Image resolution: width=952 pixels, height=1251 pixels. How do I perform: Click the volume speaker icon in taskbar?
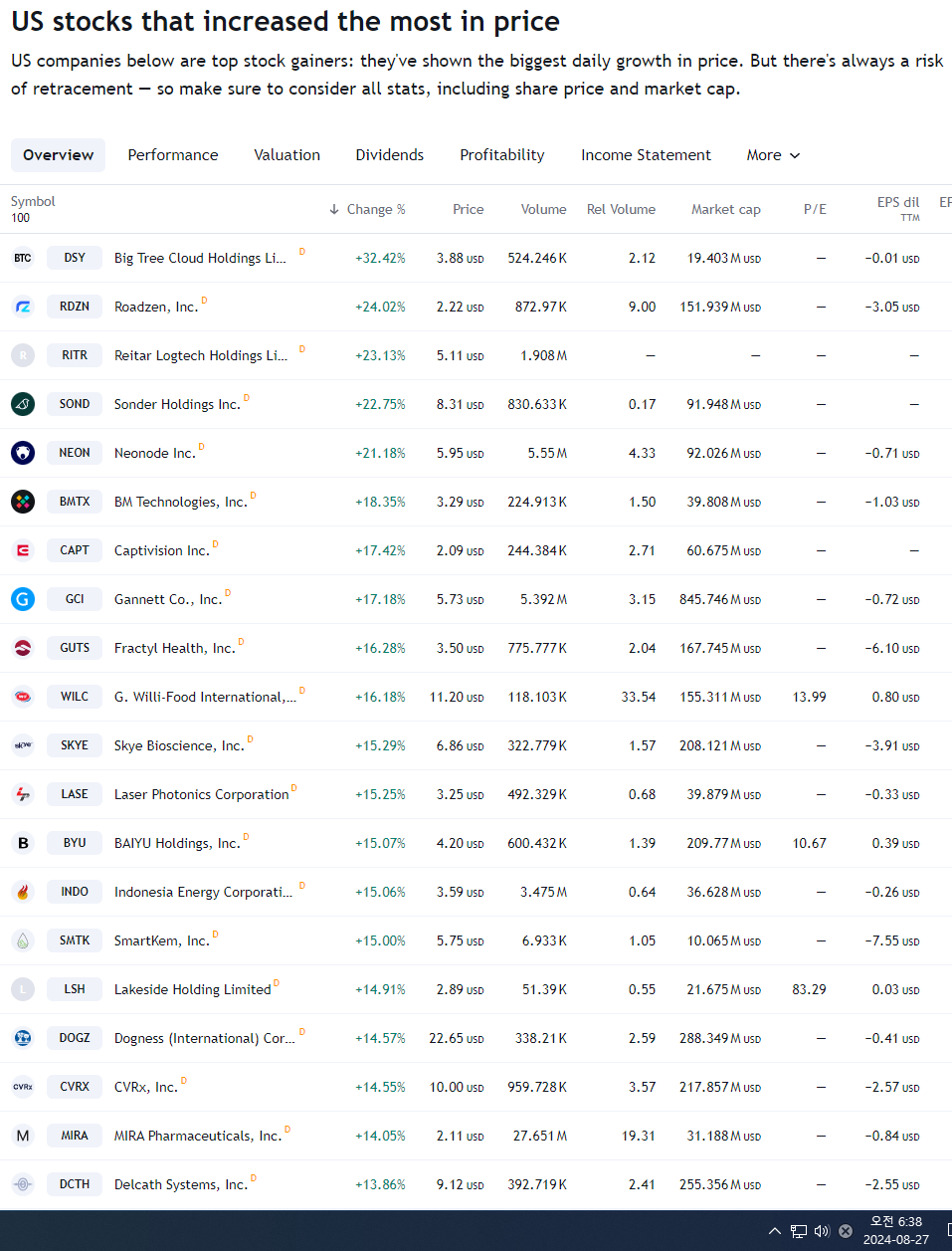point(822,1231)
